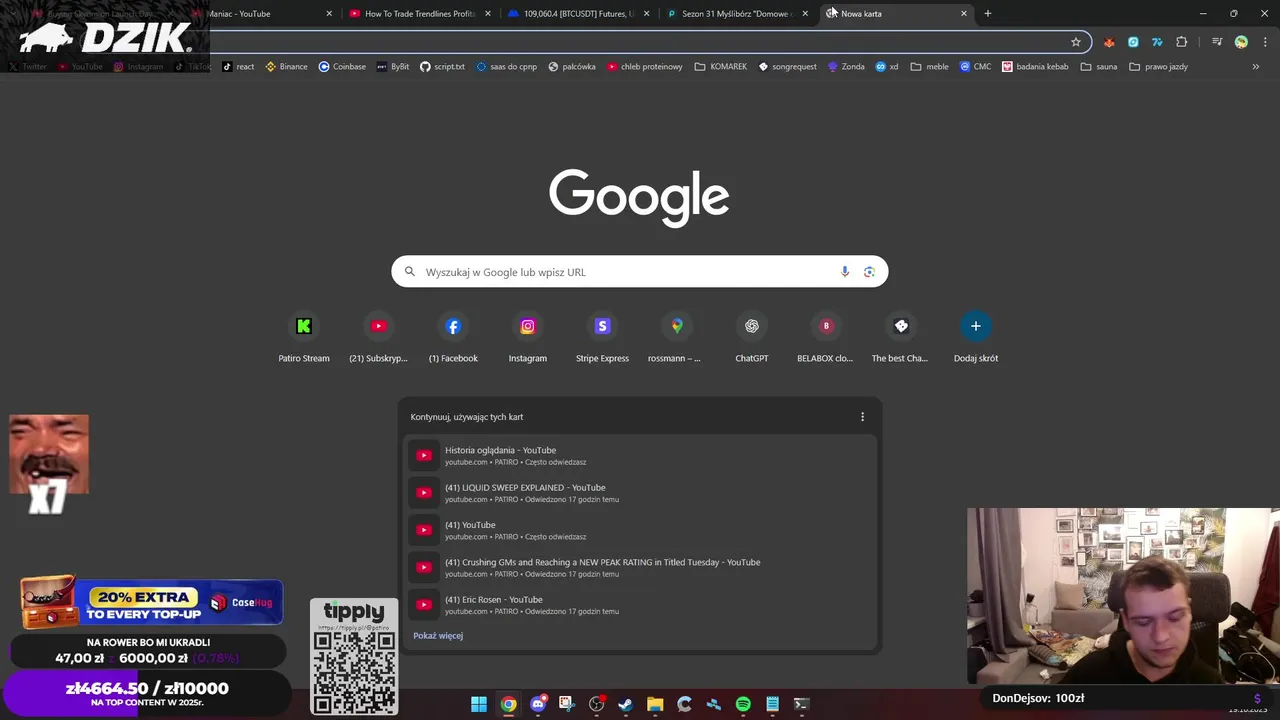Open Chrome's three-dot menu
The image size is (1280, 720).
click(x=1265, y=42)
